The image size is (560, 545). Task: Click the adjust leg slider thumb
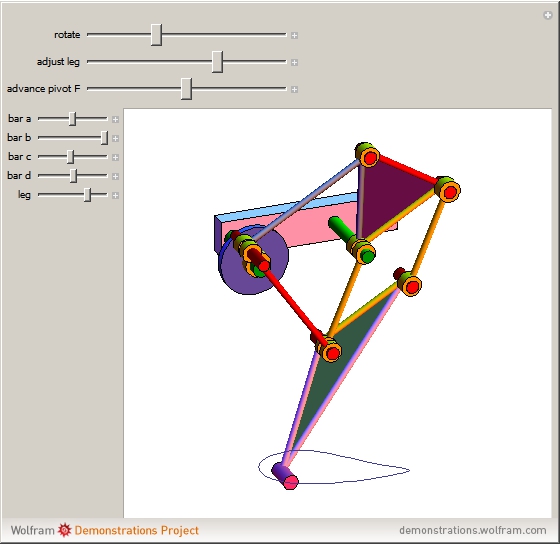(x=217, y=62)
